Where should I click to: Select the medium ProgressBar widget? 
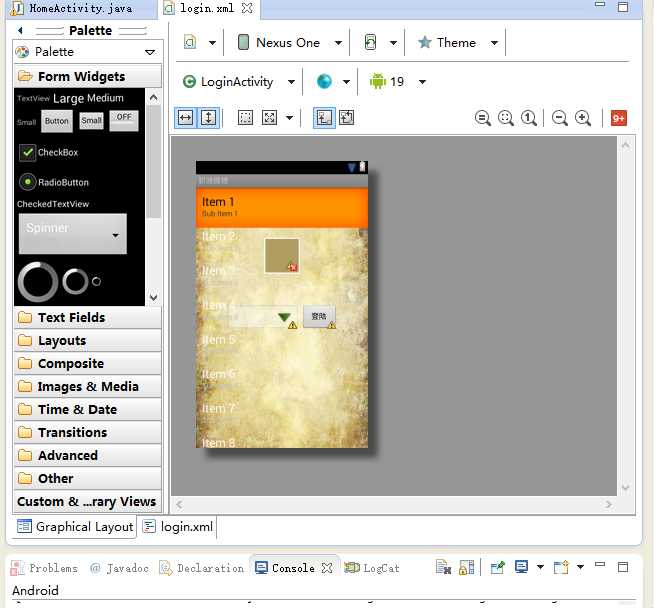(75, 282)
